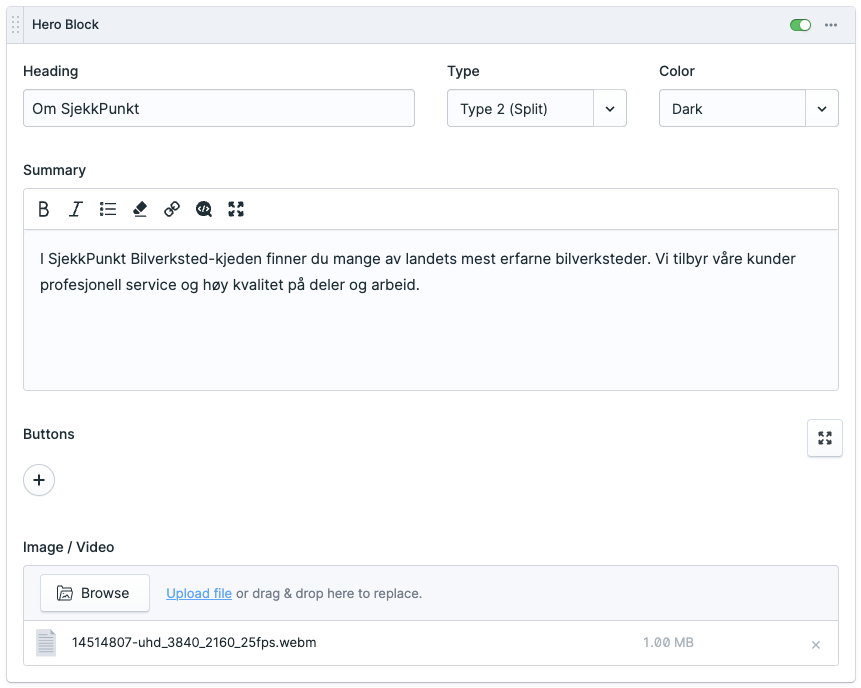Clear formatting with the eraser icon
This screenshot has width=861, height=688.
(140, 209)
